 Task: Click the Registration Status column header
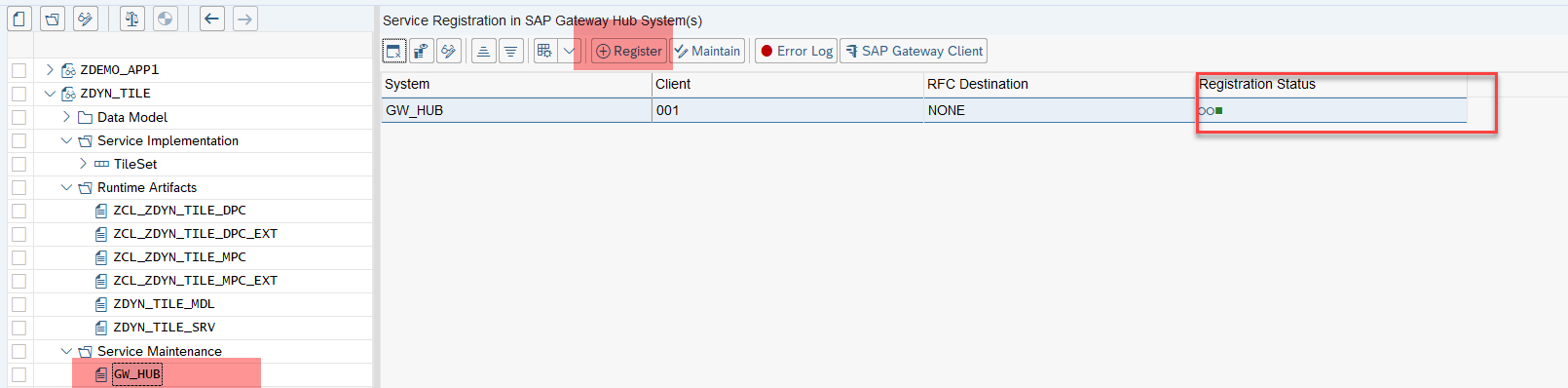click(1331, 84)
